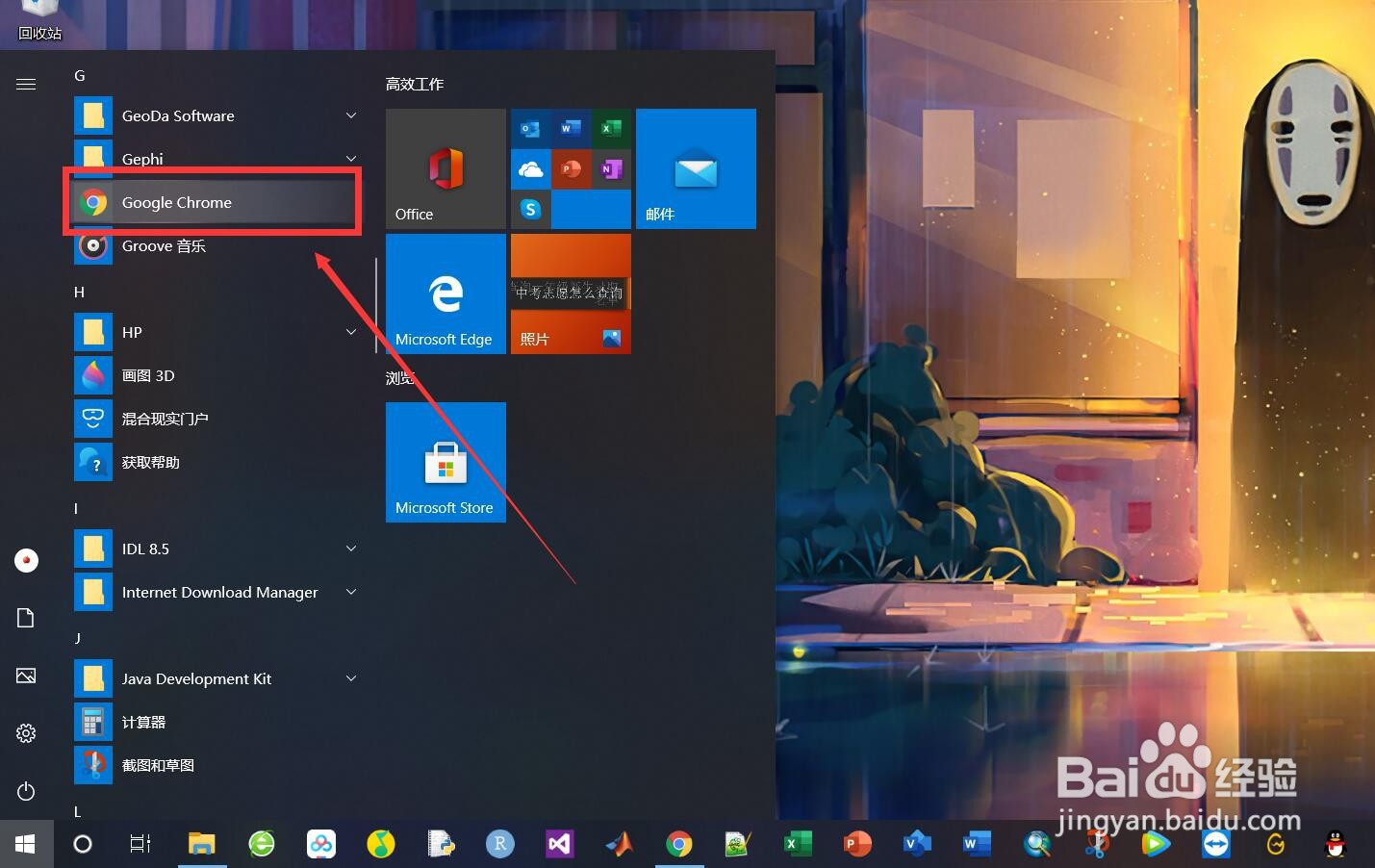Viewport: 1375px width, 868px height.
Task: Click the G letter section header
Action: (x=80, y=75)
